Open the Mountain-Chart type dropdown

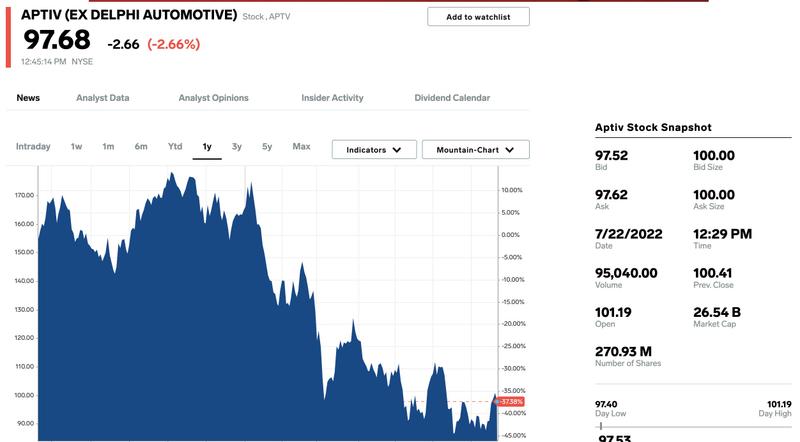tap(476, 150)
